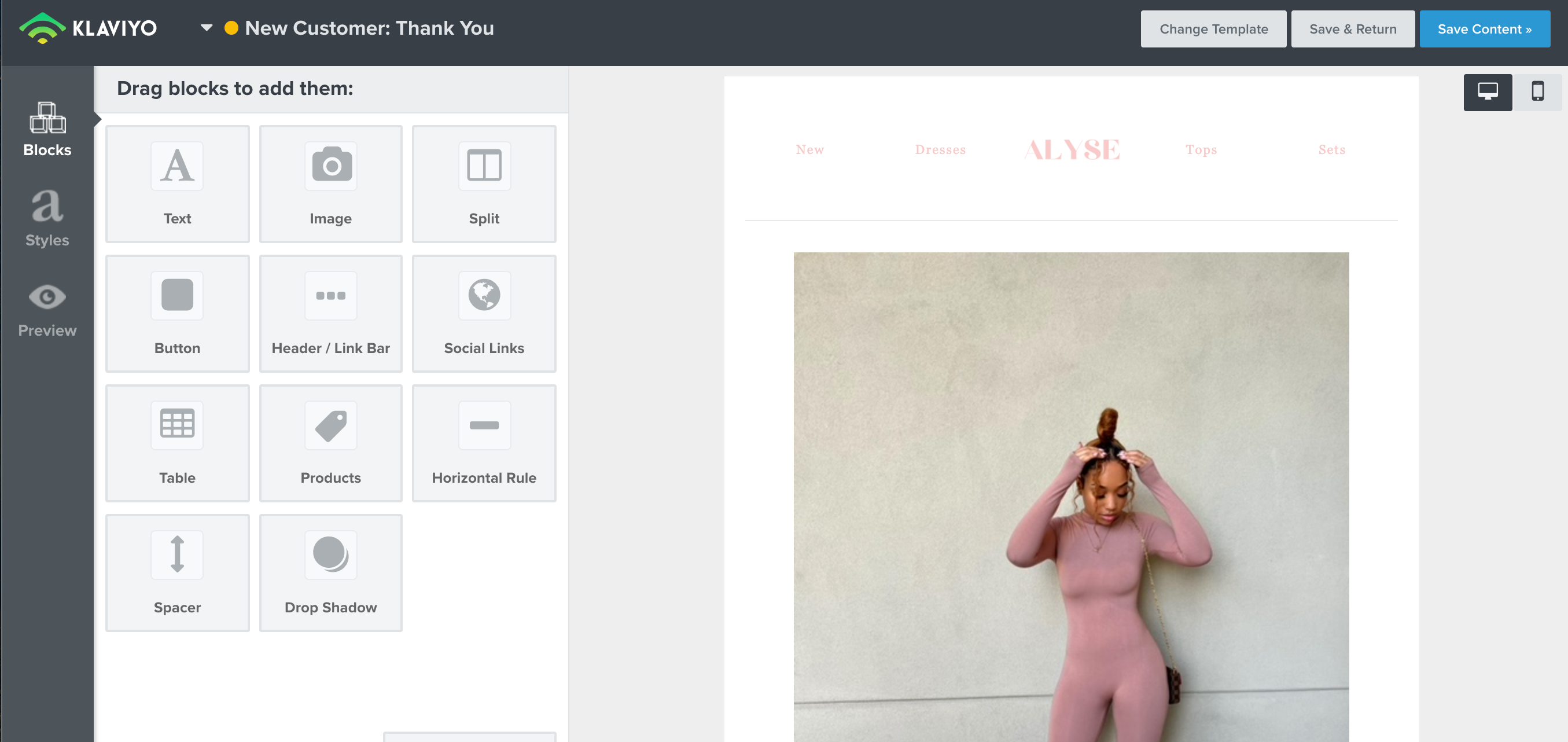Screen dimensions: 1568x742
Task: Select the Social Links globe icon
Action: coord(484,295)
